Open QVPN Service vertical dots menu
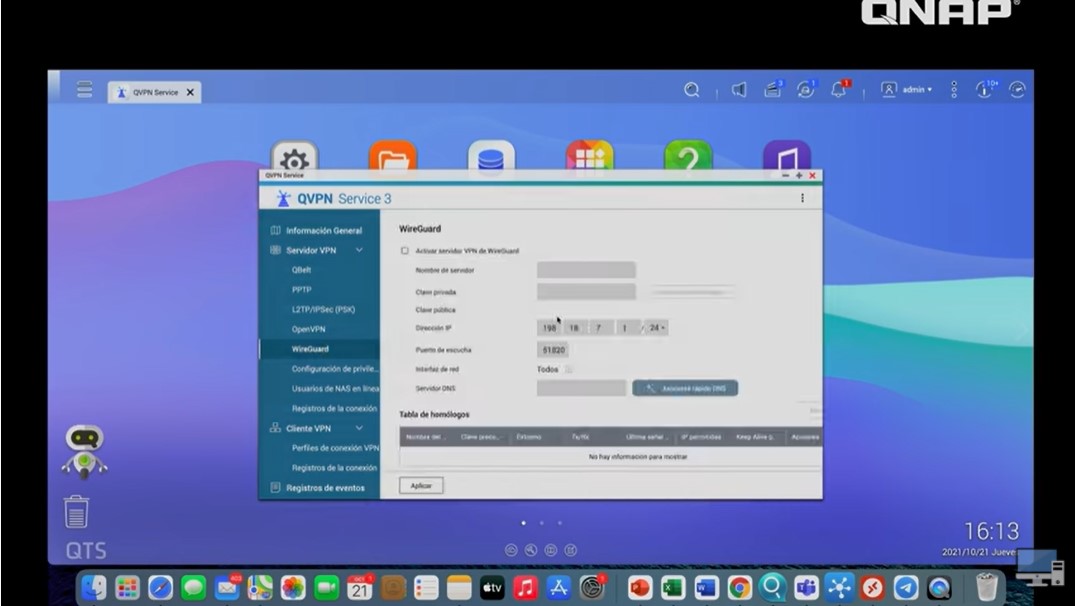The image size is (1075, 606). [802, 198]
